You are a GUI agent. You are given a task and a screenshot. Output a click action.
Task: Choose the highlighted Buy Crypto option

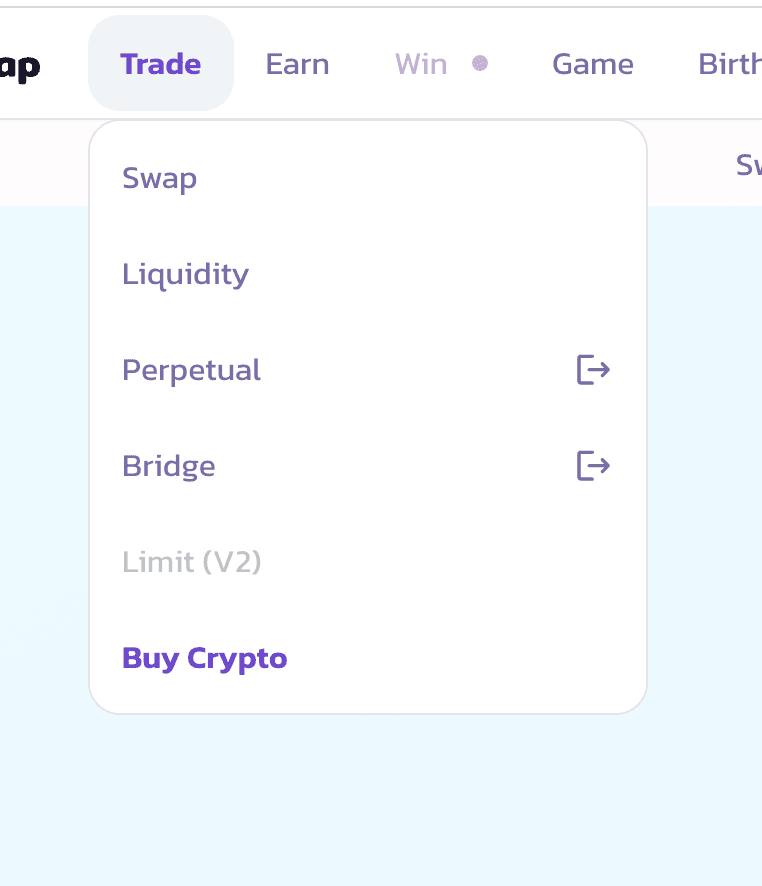tap(205, 658)
